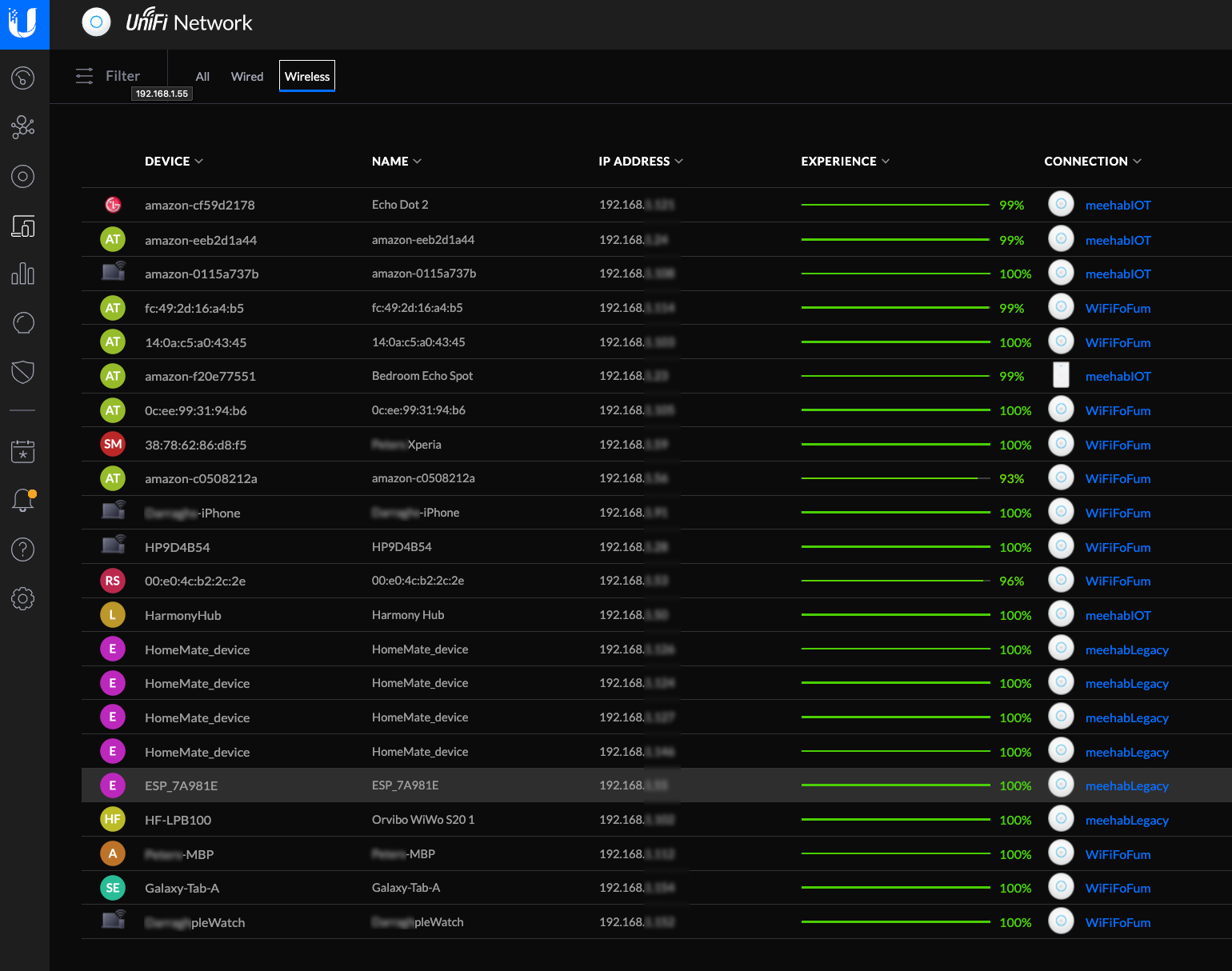Select the All clients tab
This screenshot has width=1232, height=971.
click(202, 76)
